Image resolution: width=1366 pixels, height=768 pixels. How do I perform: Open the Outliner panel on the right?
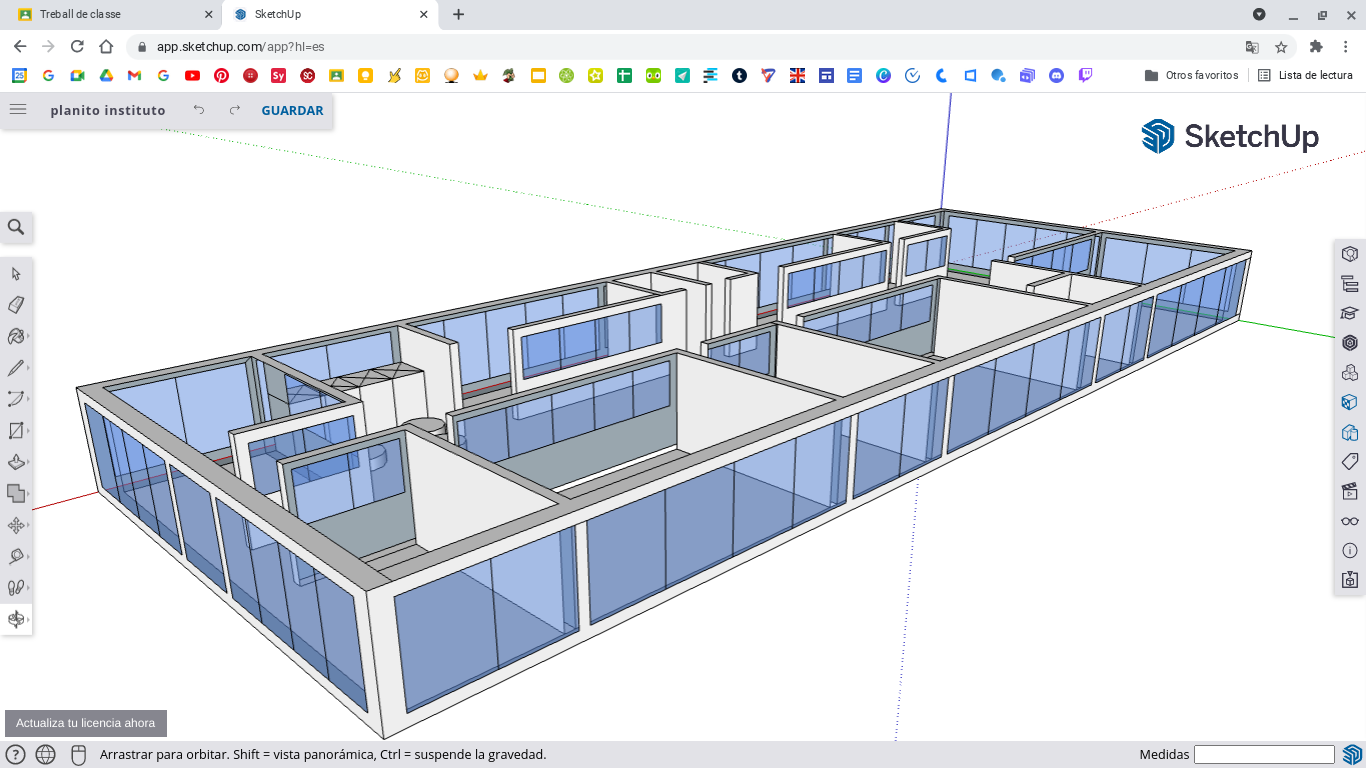point(1349,284)
